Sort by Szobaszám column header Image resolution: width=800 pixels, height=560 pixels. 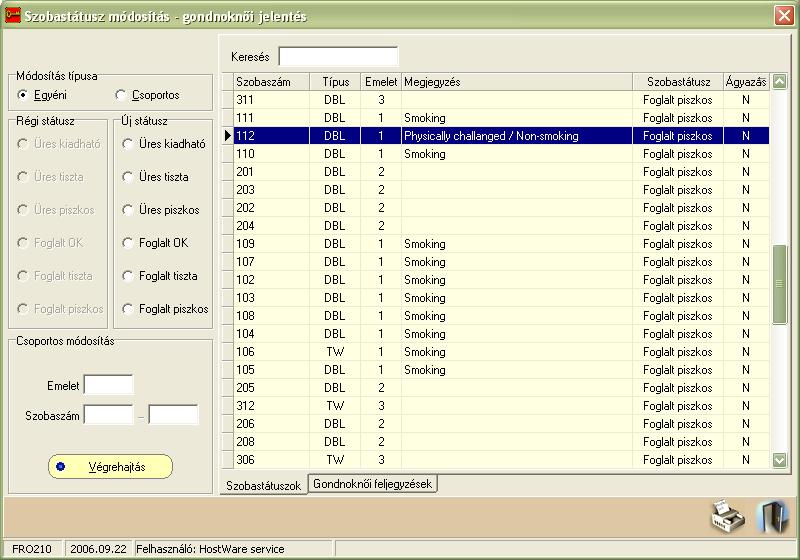coord(271,82)
